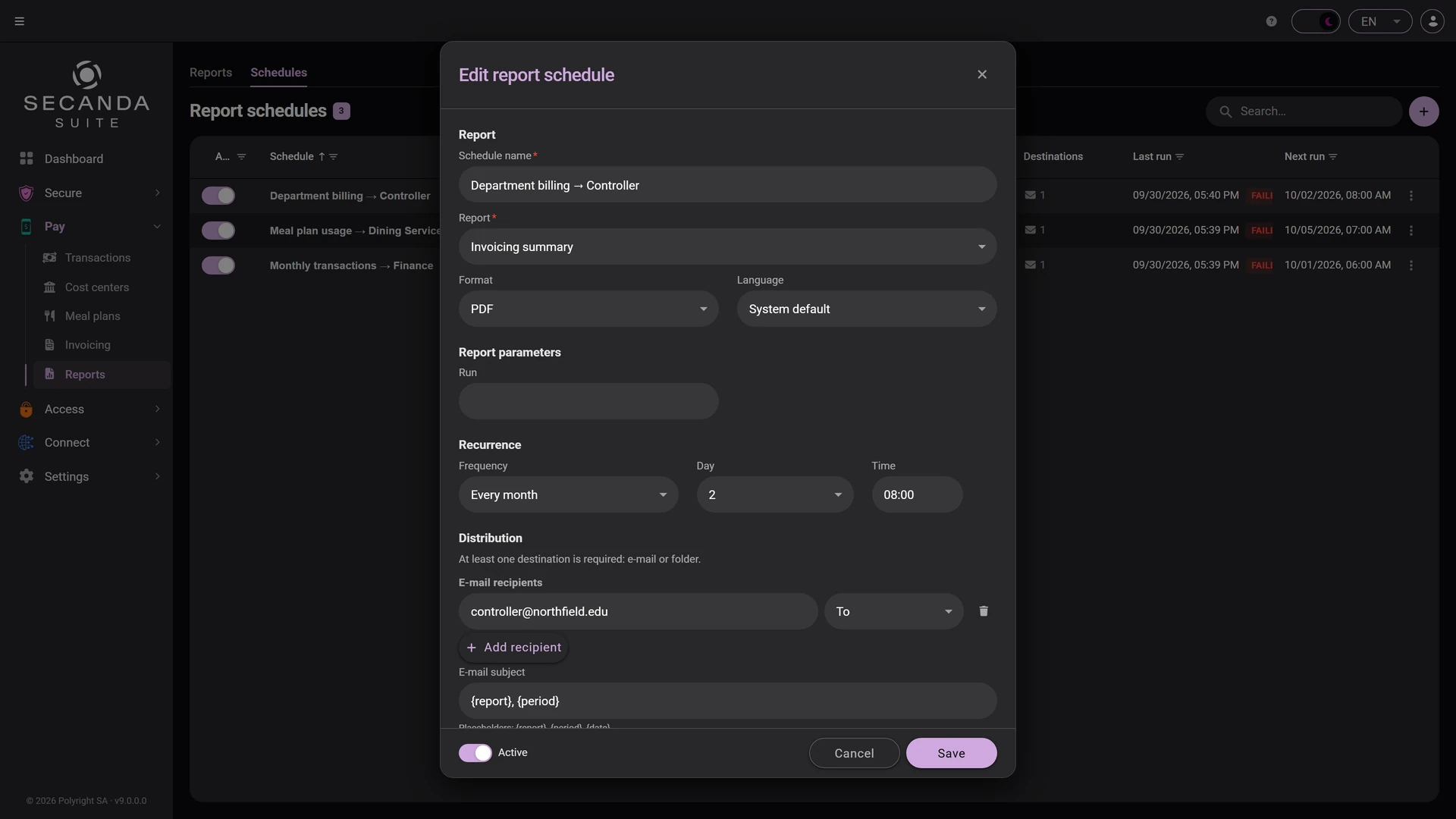Open row options for Department billing schedule
The height and width of the screenshot is (819, 1456).
pyautogui.click(x=1411, y=196)
